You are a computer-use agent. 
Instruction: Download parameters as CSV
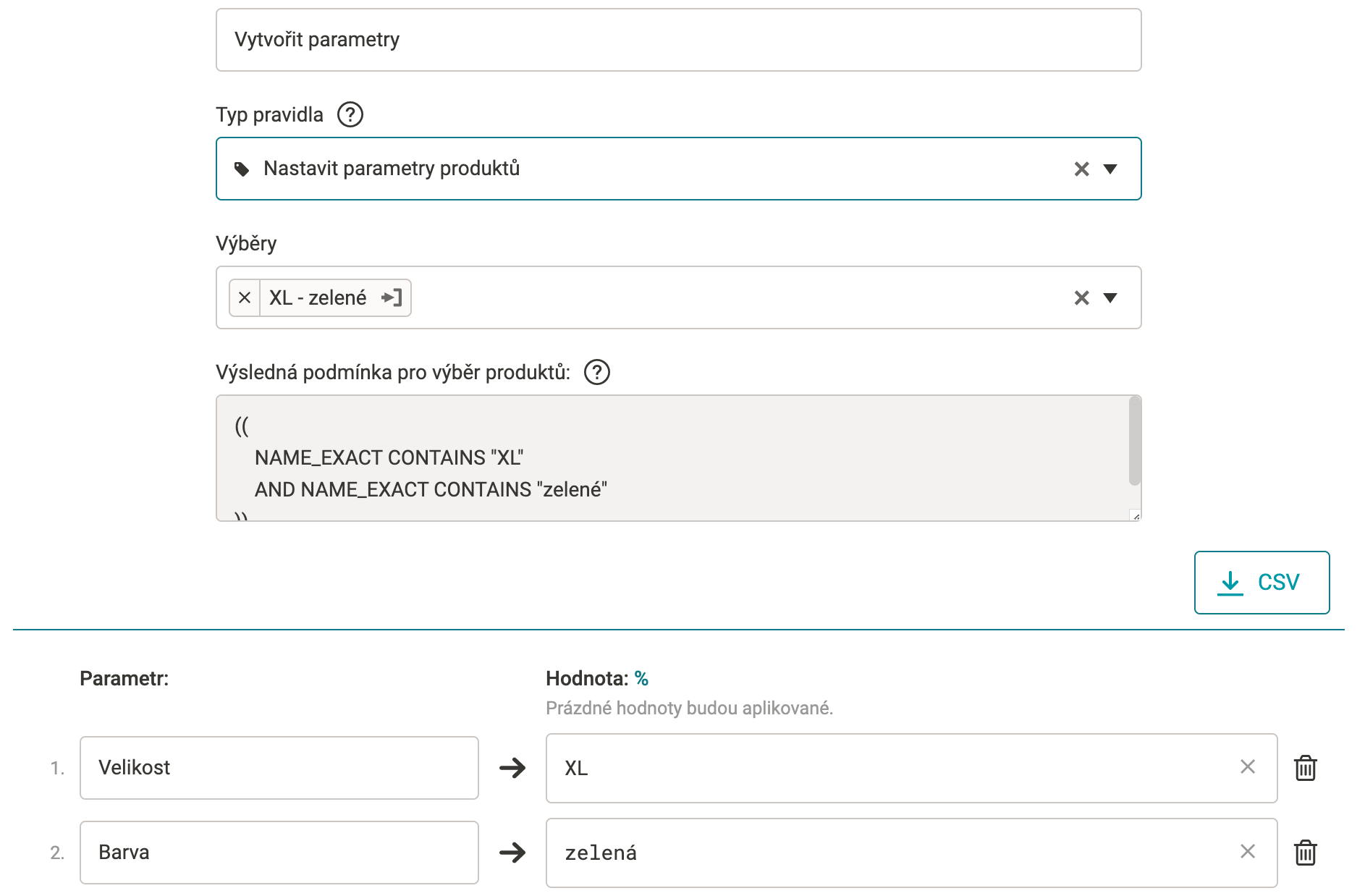pos(1261,583)
